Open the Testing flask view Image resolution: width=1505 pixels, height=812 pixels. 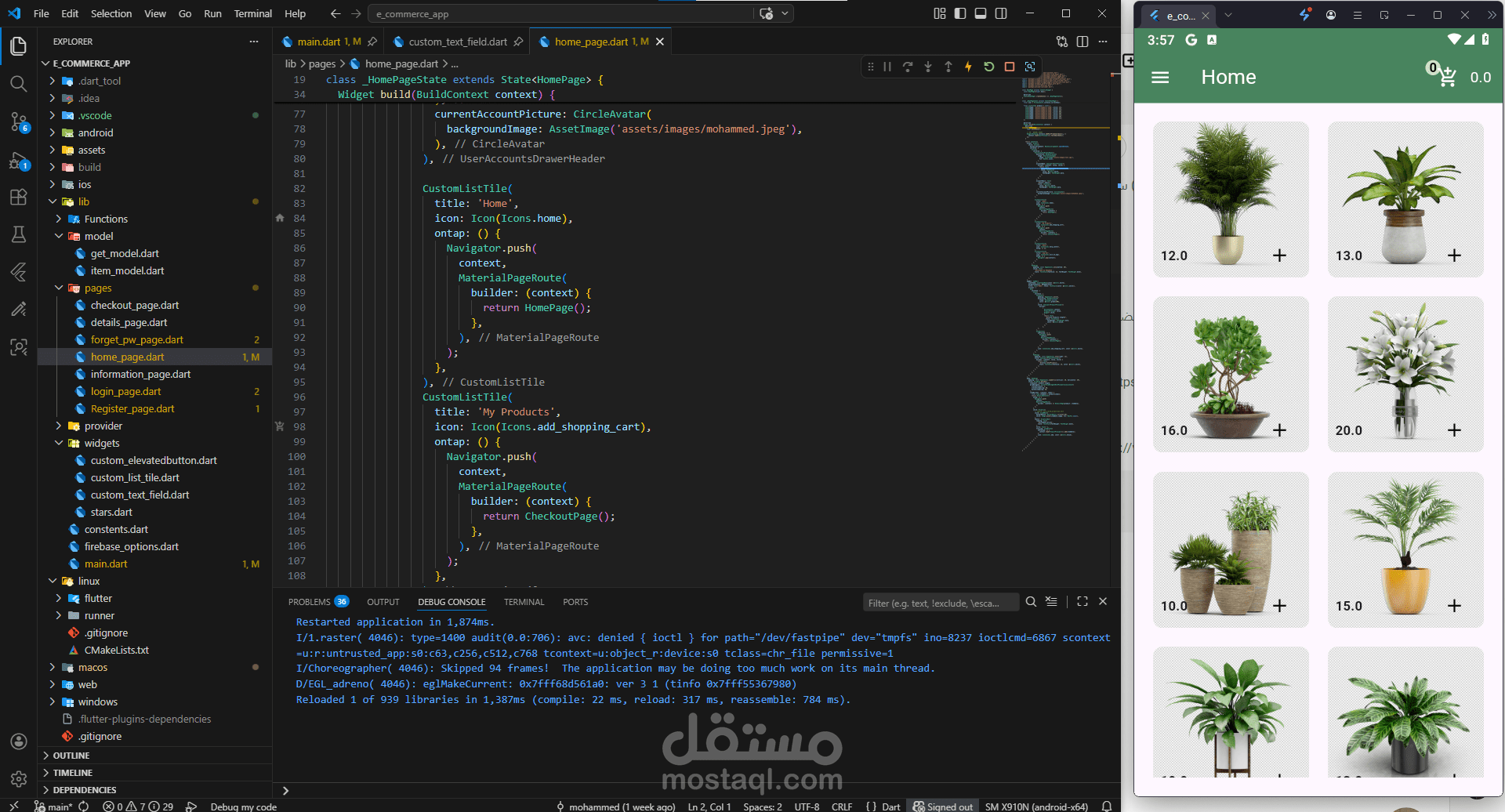(19, 234)
